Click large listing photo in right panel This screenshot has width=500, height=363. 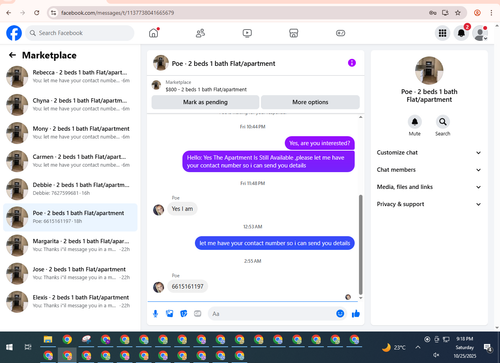(429, 70)
